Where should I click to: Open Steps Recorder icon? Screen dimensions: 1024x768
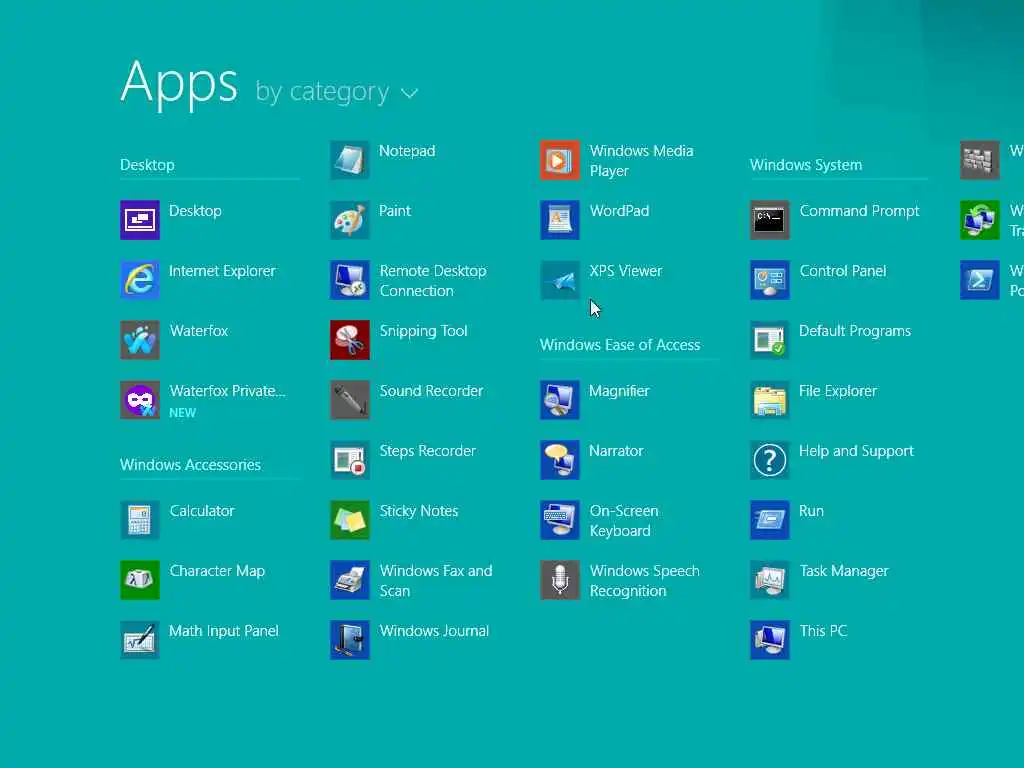pyautogui.click(x=350, y=460)
